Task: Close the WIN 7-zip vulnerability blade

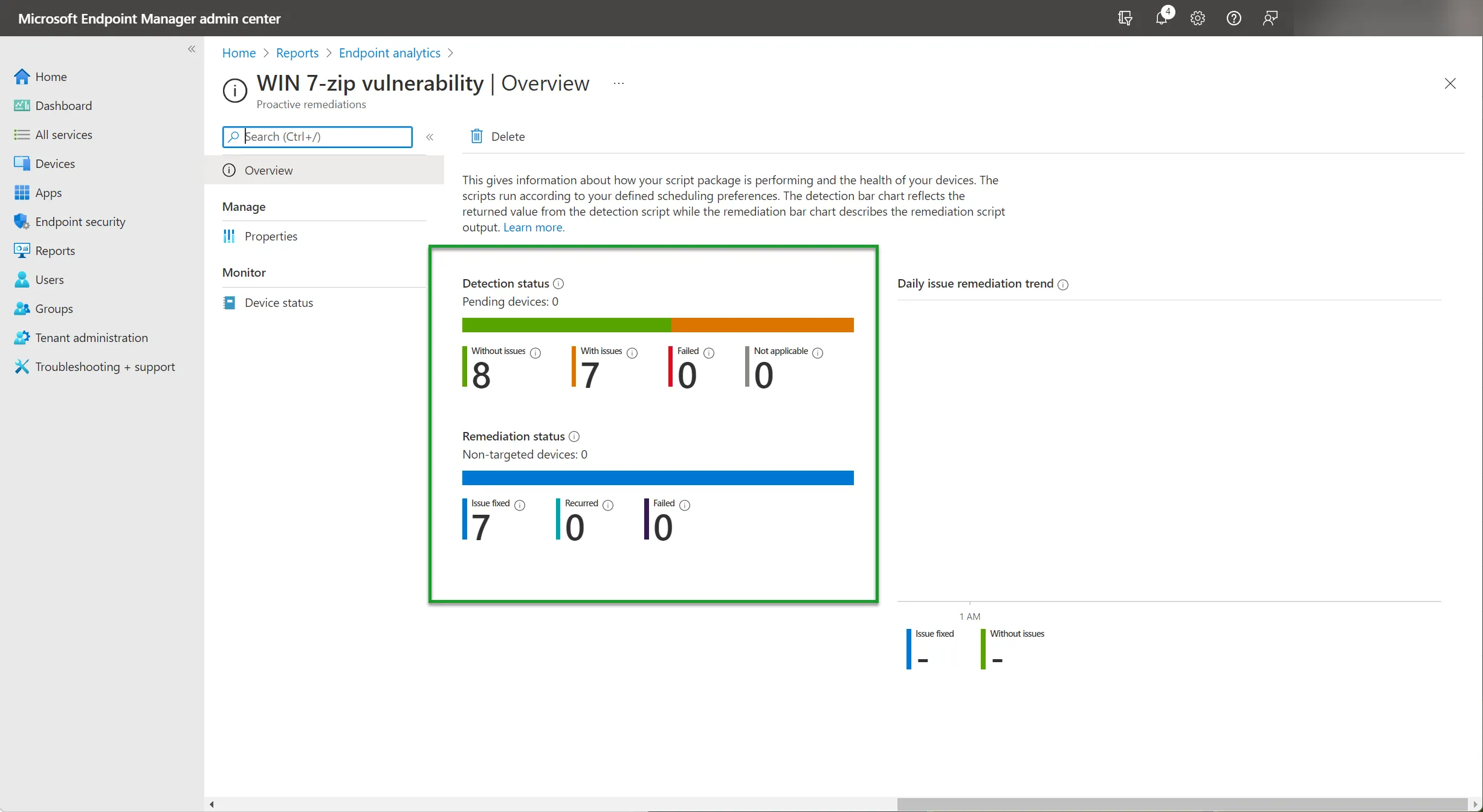Action: point(1450,83)
